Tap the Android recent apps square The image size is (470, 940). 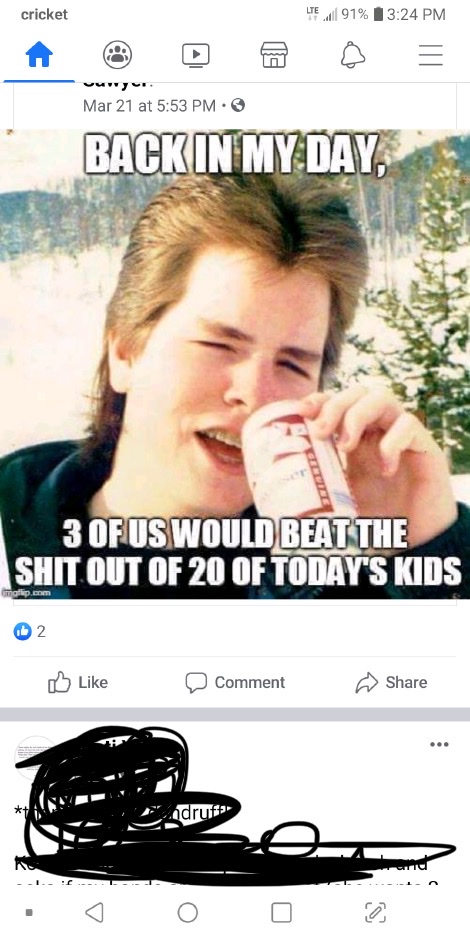pos(281,912)
